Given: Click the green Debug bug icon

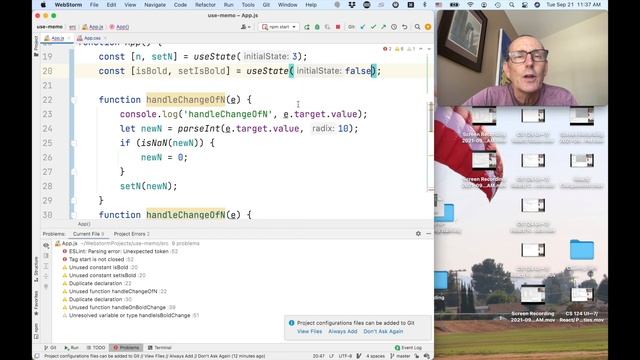Looking at the screenshot, I should pos(317,27).
